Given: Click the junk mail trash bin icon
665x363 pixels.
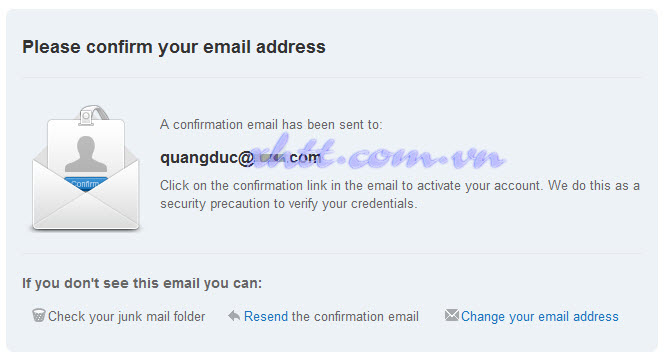Looking at the screenshot, I should click(39, 316).
